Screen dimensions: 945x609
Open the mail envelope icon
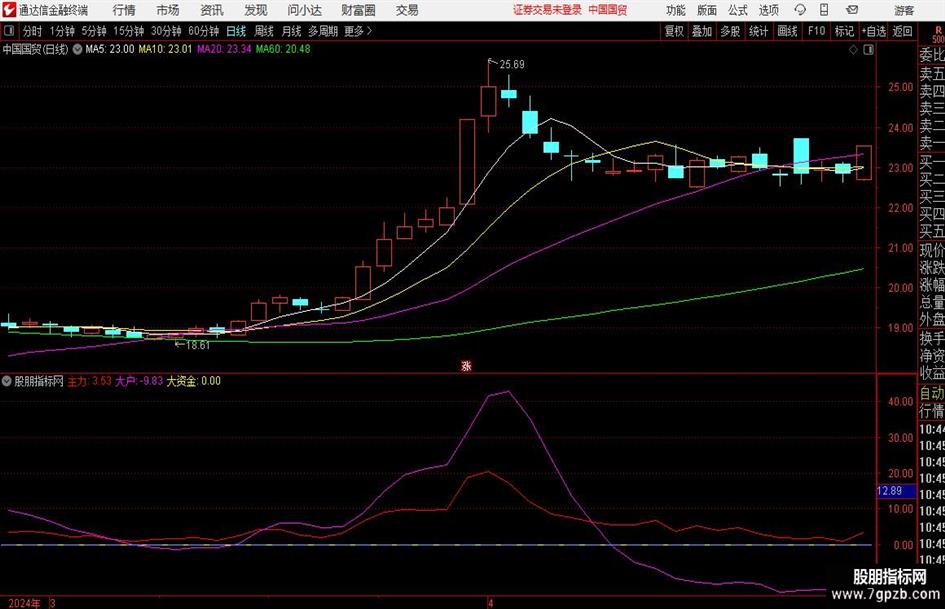852,10
